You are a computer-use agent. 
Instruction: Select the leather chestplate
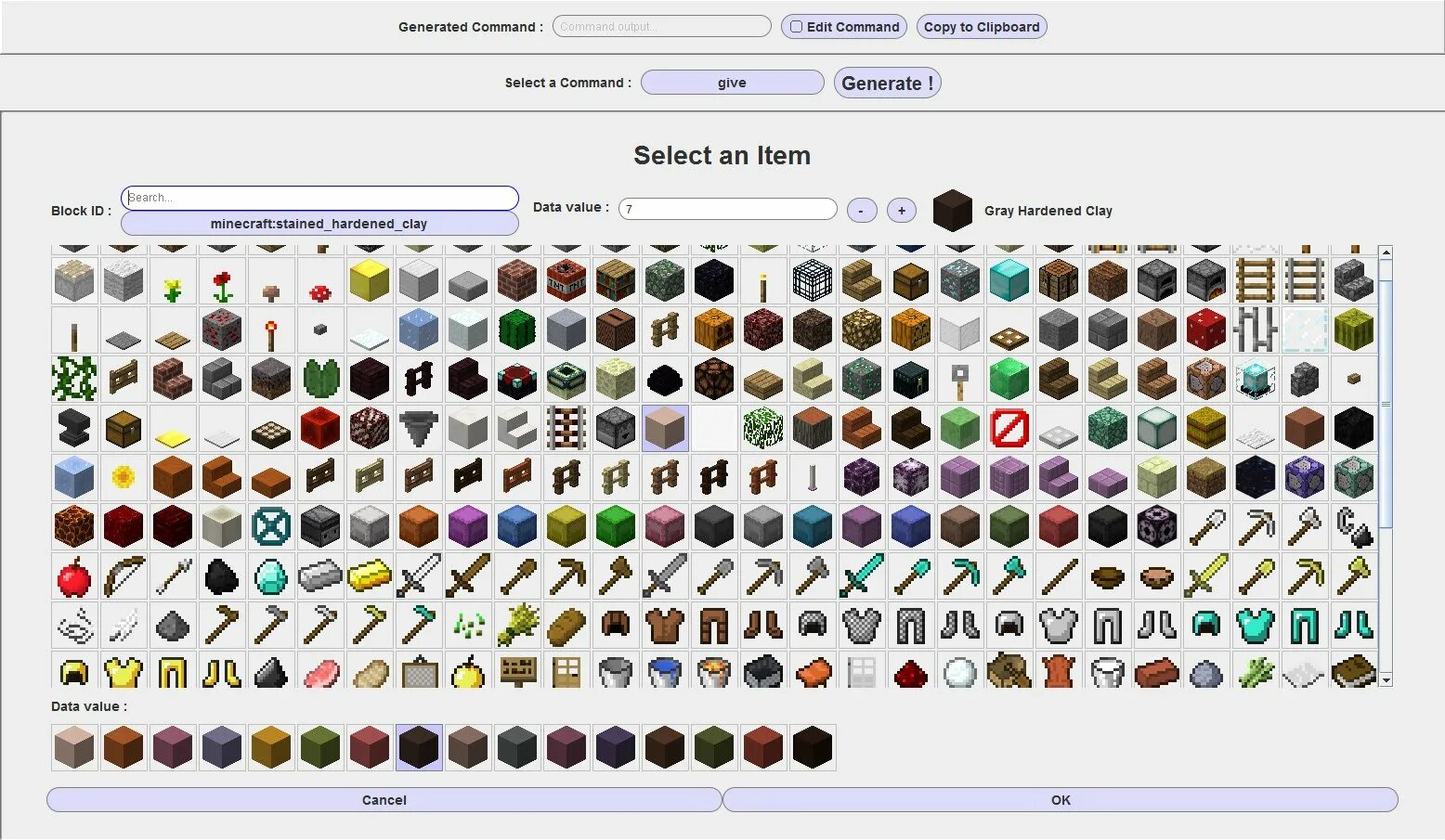tap(665, 626)
